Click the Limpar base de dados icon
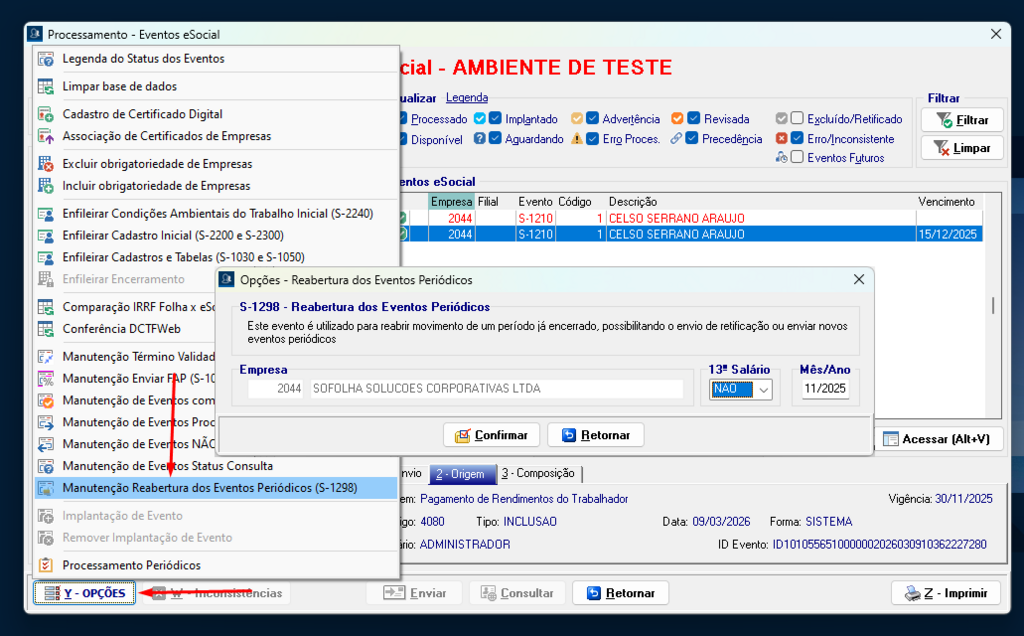Image resolution: width=1024 pixels, height=636 pixels. tap(46, 87)
